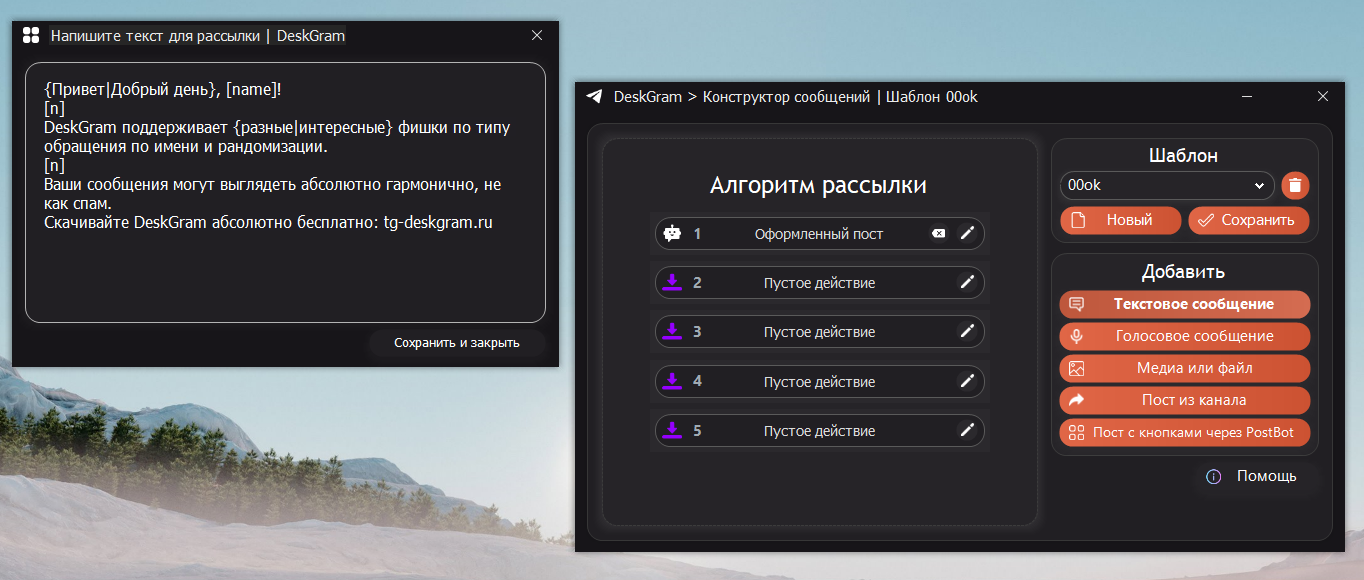Click the download icon on step 4

pyautogui.click(x=673, y=381)
